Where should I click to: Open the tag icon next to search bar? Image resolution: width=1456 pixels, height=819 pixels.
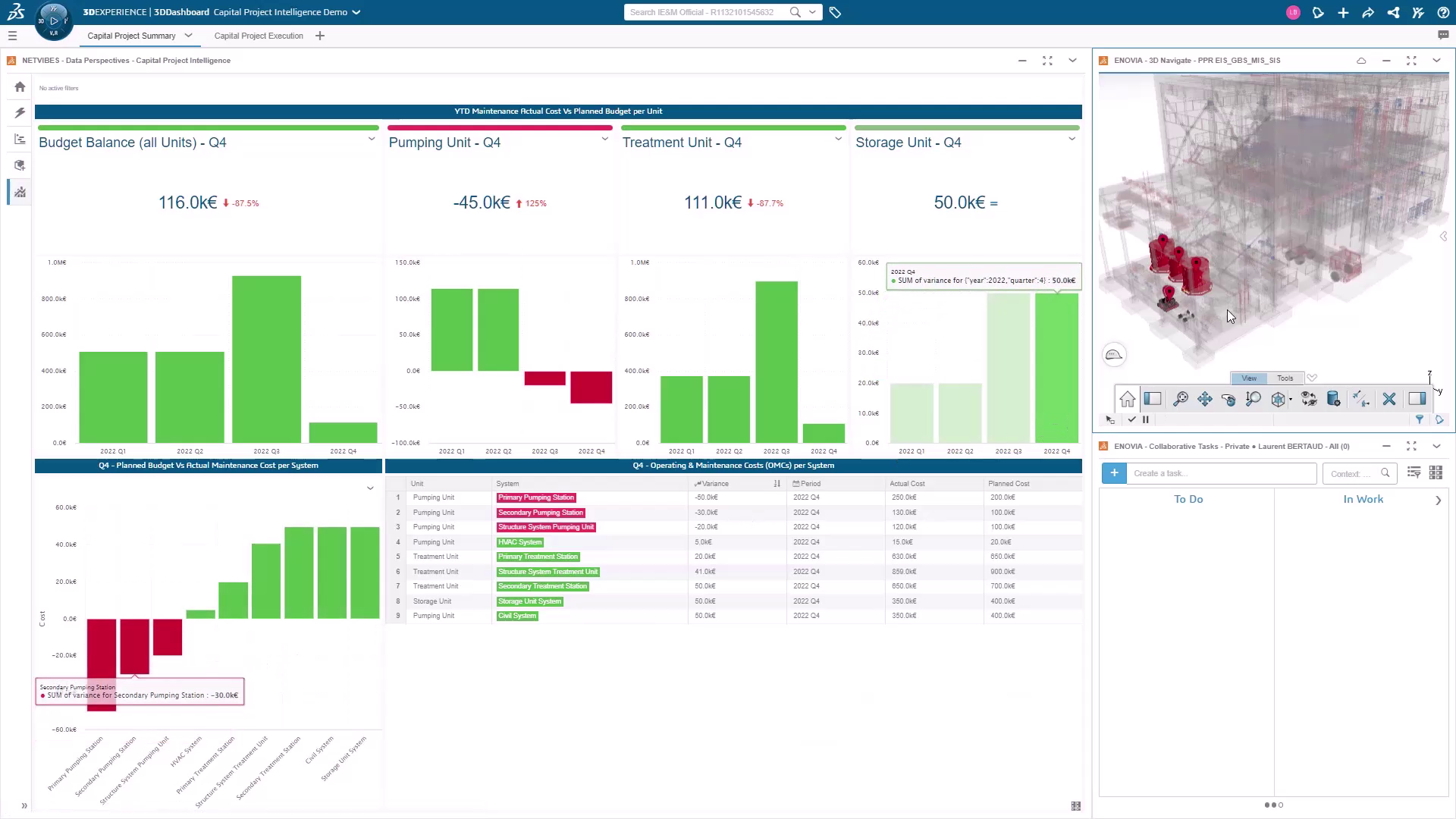coord(835,12)
